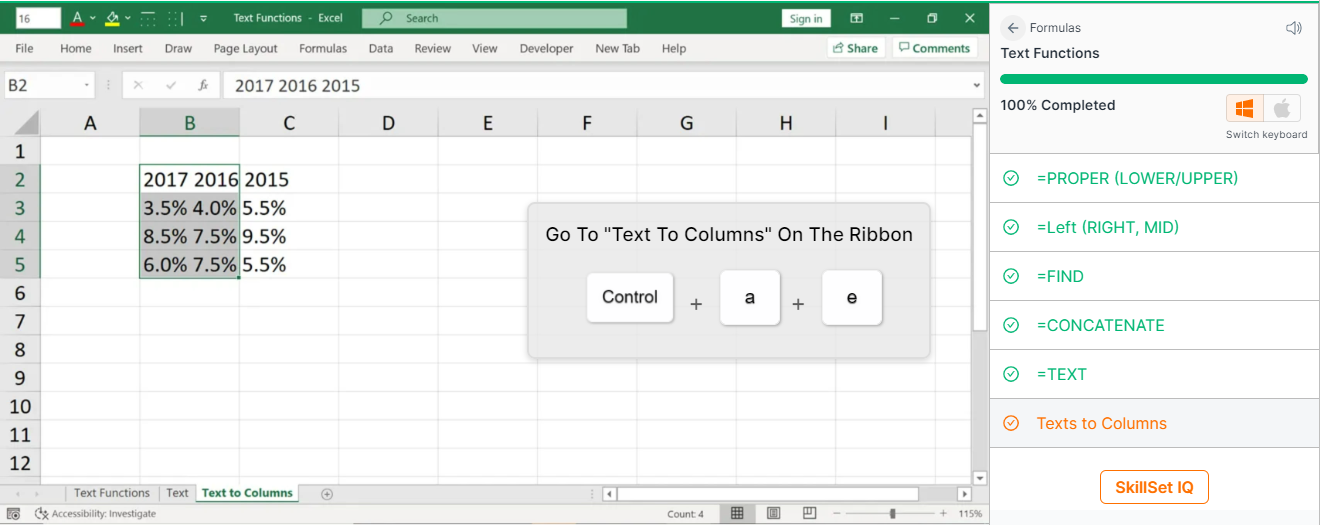Expand the formula bar chevron
1320x525 pixels.
point(978,86)
